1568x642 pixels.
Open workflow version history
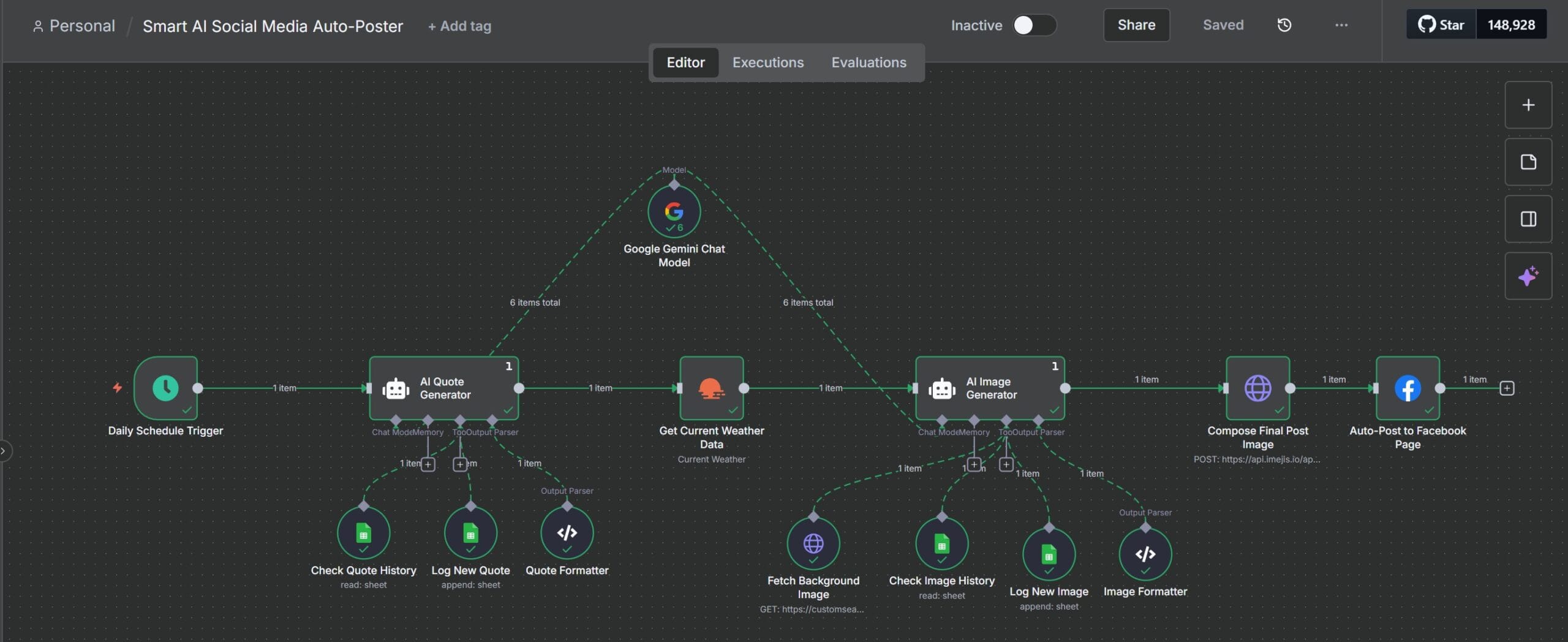[x=1284, y=25]
